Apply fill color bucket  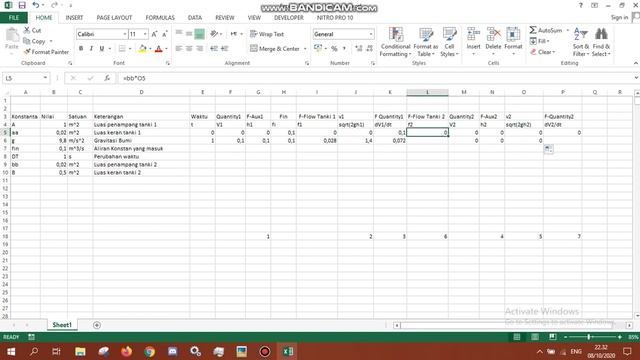(142, 49)
